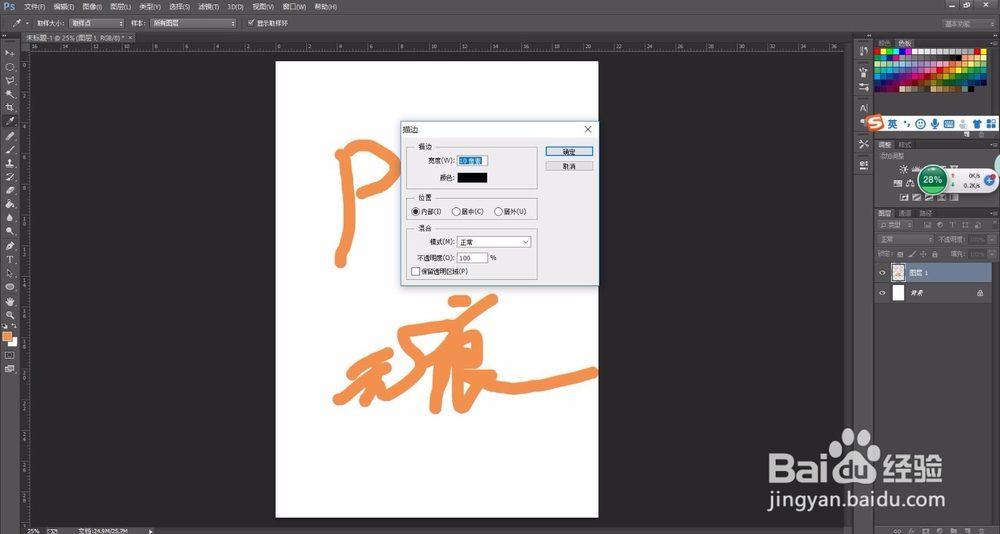1000x534 pixels.
Task: Open tool preset picker arrow
Action: (27, 23)
